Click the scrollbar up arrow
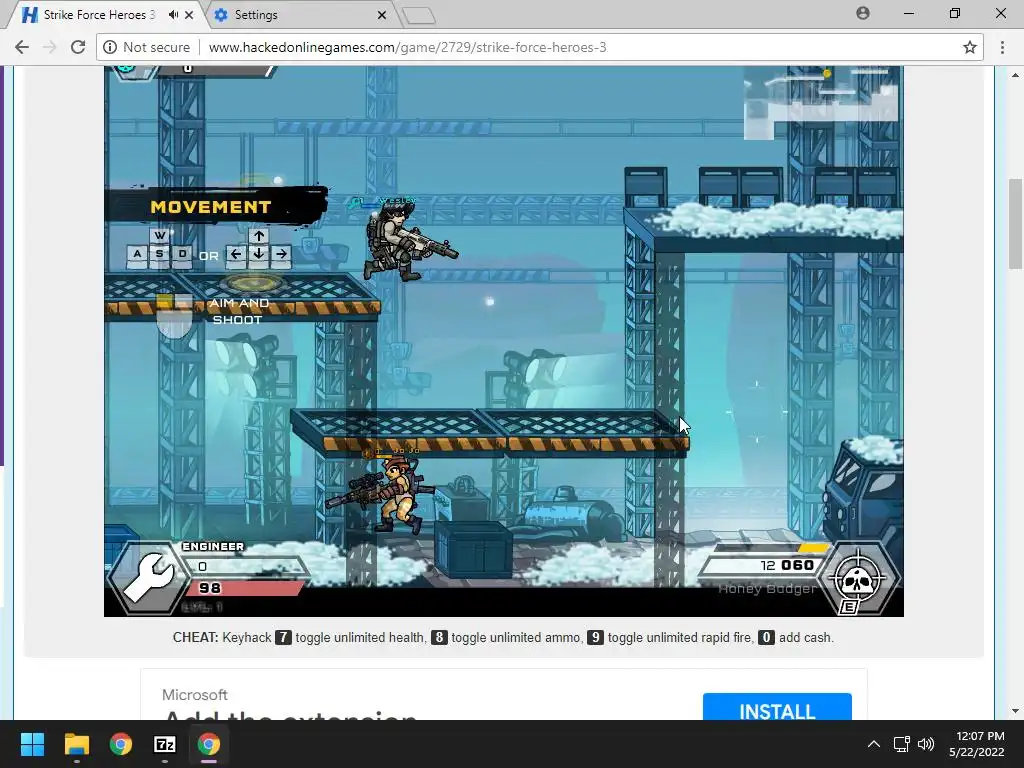Image resolution: width=1024 pixels, height=768 pixels. click(x=1016, y=74)
